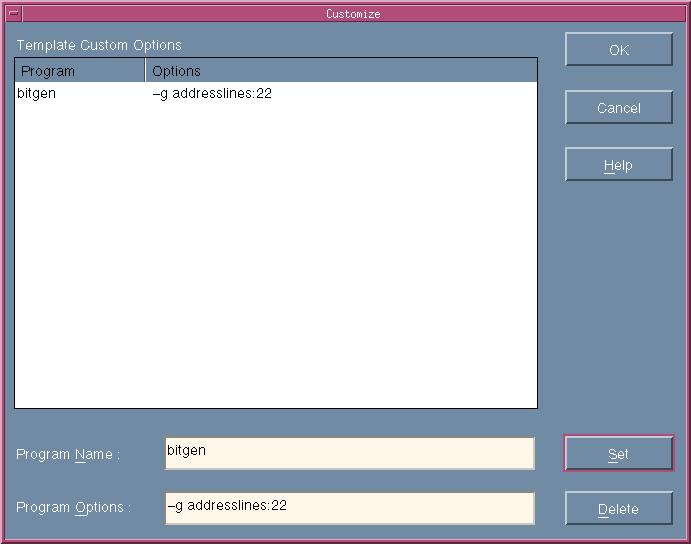Screen dimensions: 691x544
Task: Click the Program column header
Action: (80, 71)
